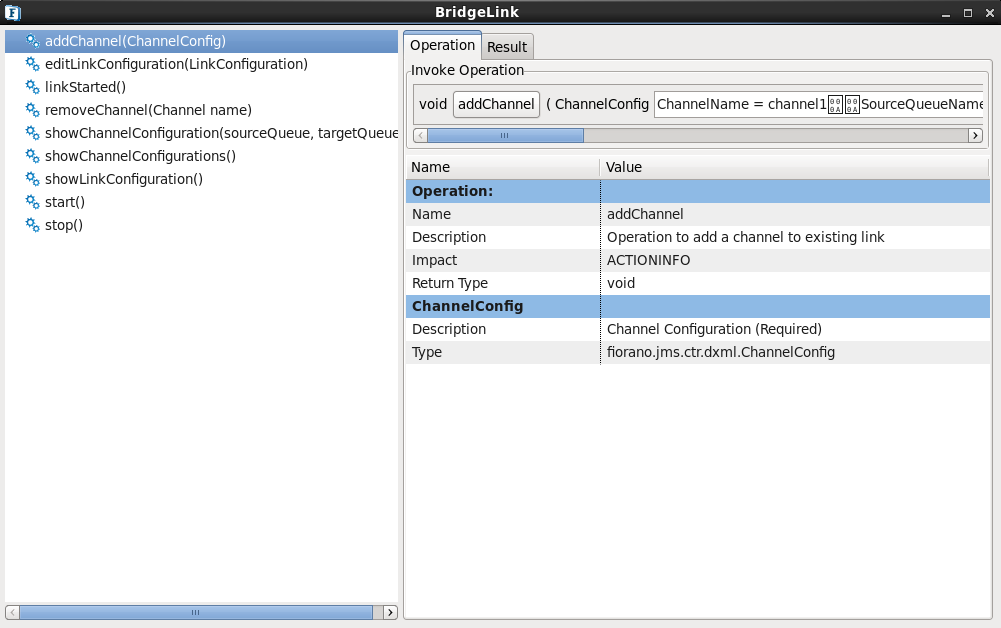
Task: Click the gear icon beside linkStarted()
Action: click(x=33, y=87)
